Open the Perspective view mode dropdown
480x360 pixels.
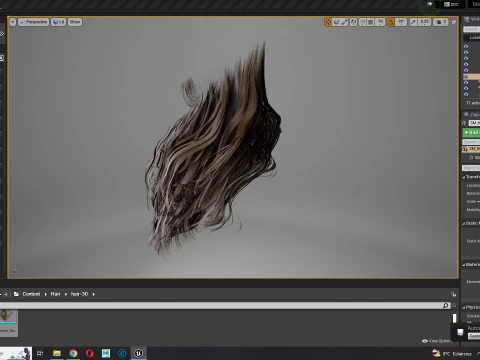coord(33,22)
